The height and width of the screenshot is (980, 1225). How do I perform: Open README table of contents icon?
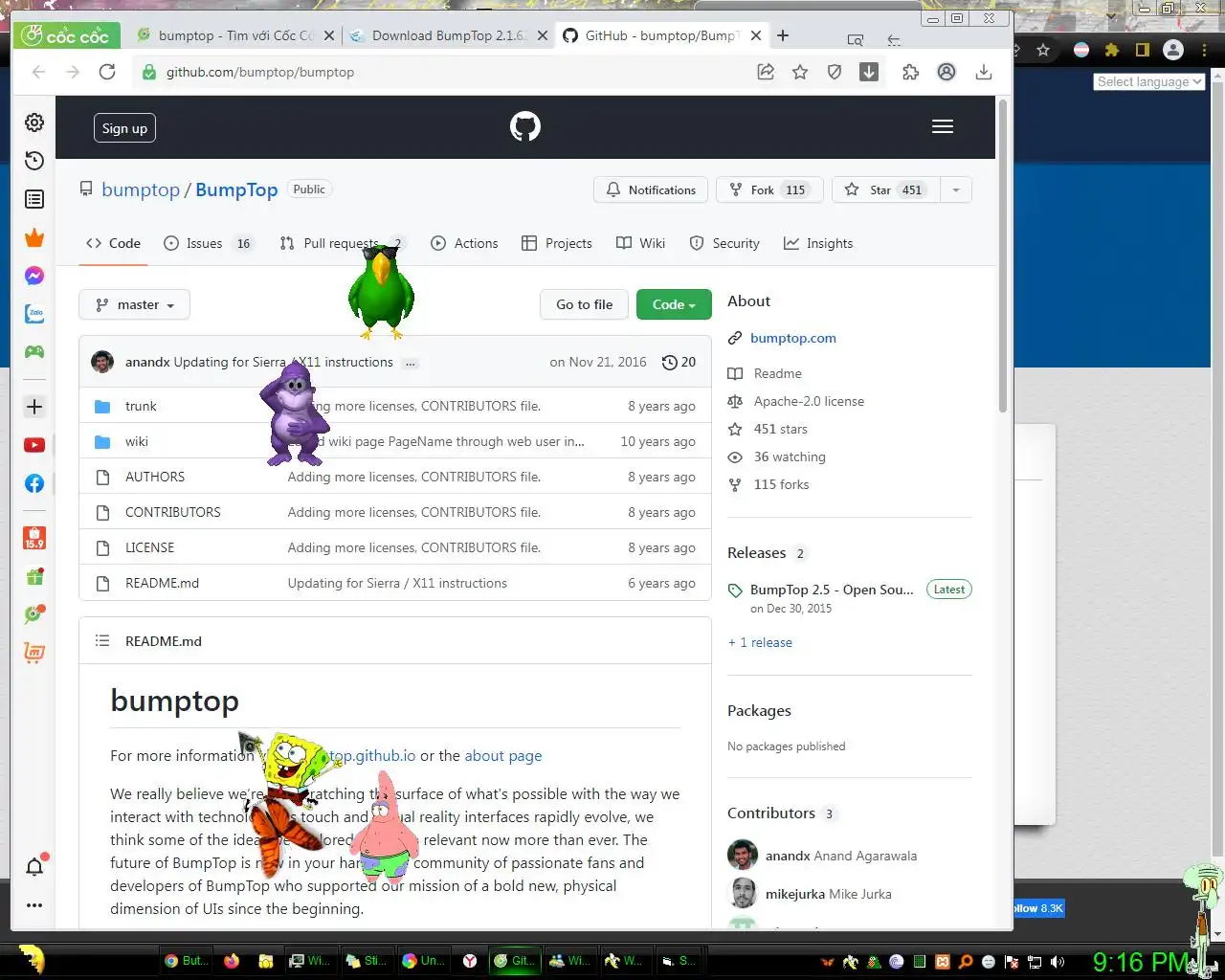tap(102, 641)
